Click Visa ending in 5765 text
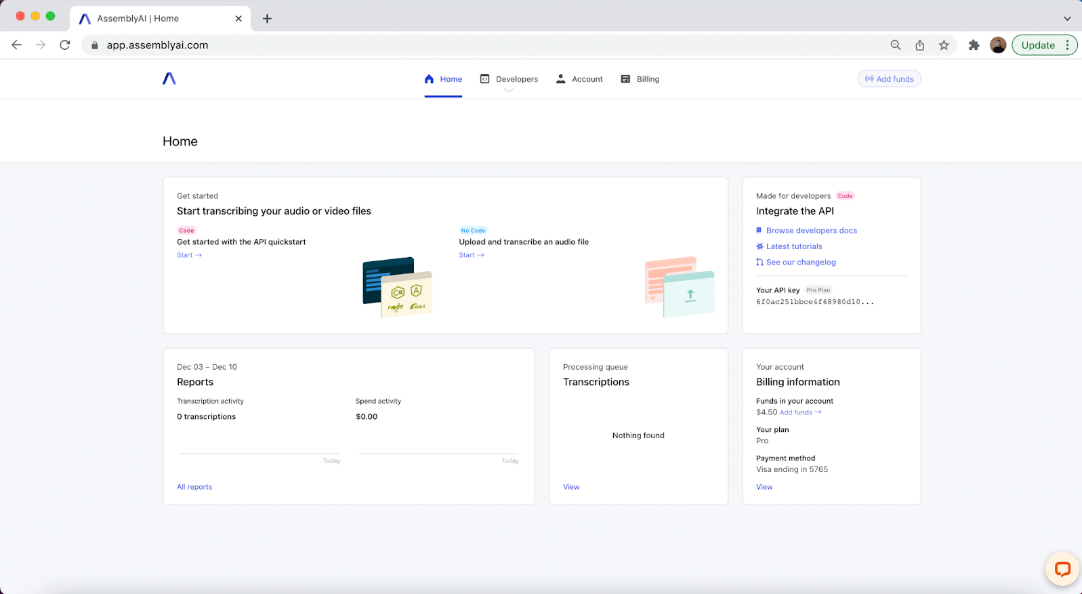1082x594 pixels. [792, 469]
